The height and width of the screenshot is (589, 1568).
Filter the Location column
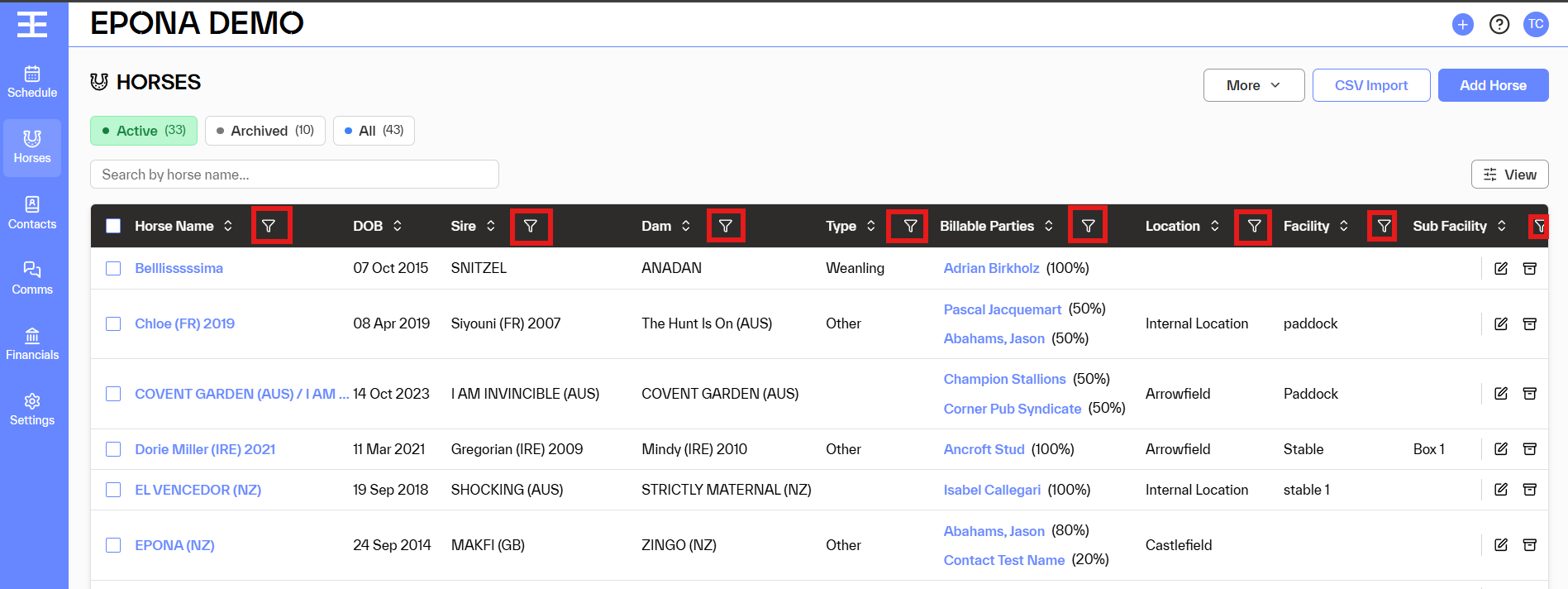tap(1254, 226)
